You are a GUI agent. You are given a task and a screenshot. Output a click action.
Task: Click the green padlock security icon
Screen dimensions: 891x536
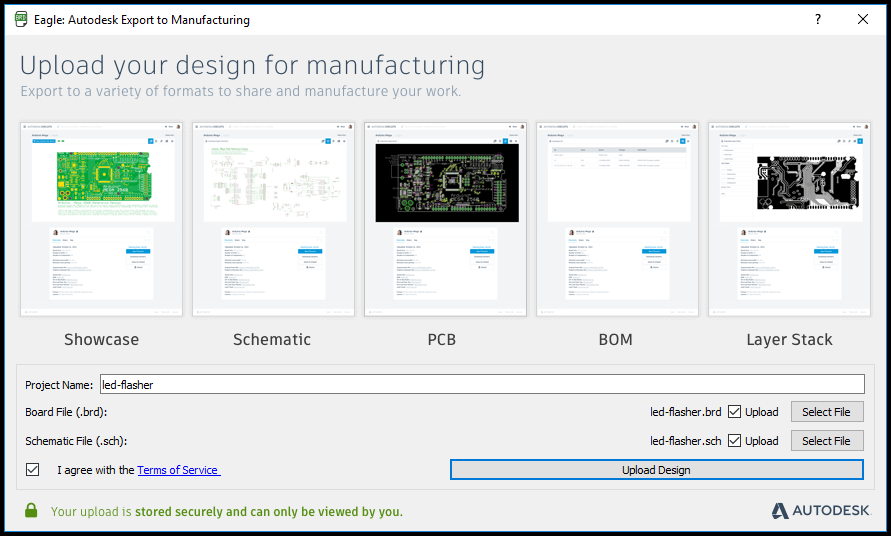(x=31, y=510)
